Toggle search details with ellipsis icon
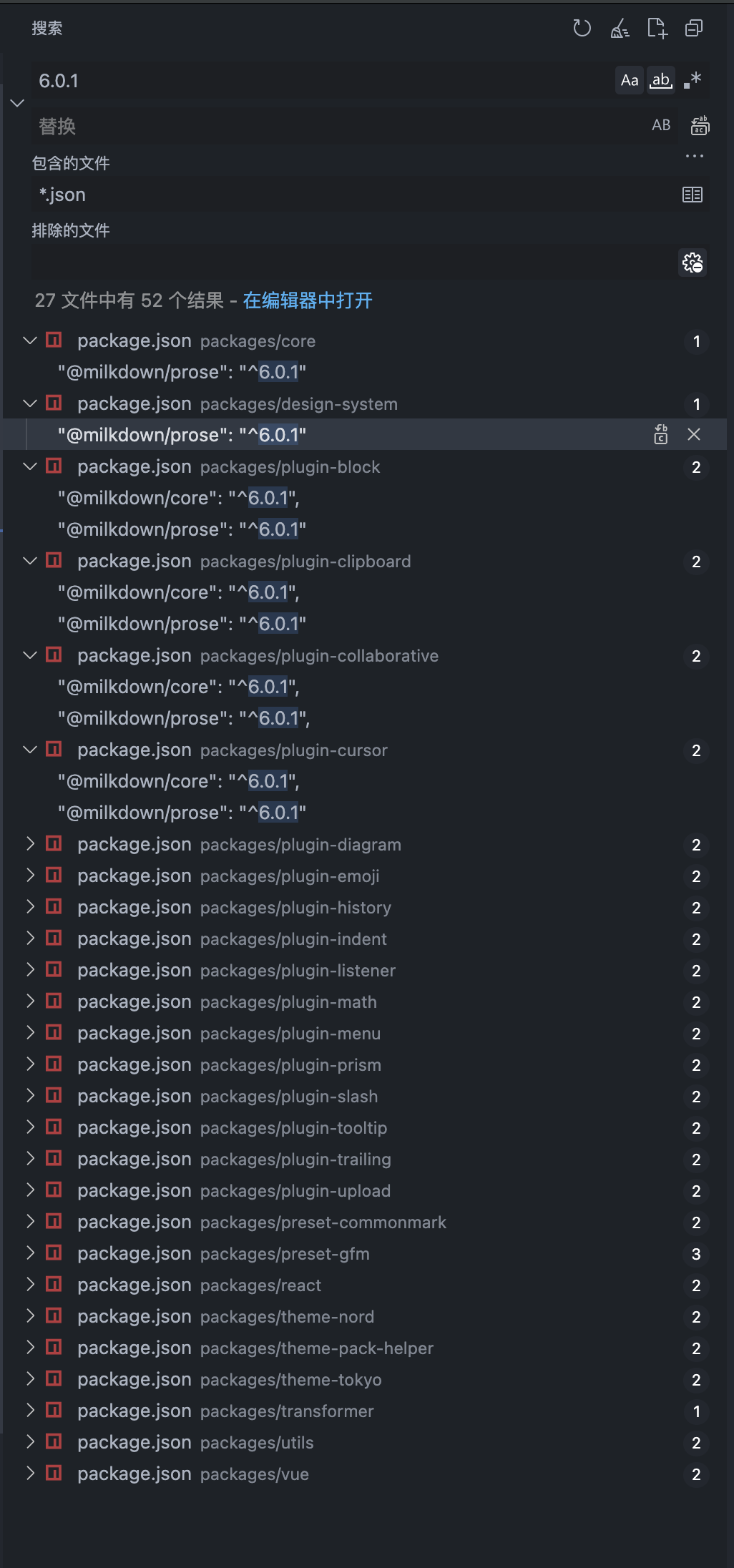The image size is (734, 1568). [x=695, y=156]
